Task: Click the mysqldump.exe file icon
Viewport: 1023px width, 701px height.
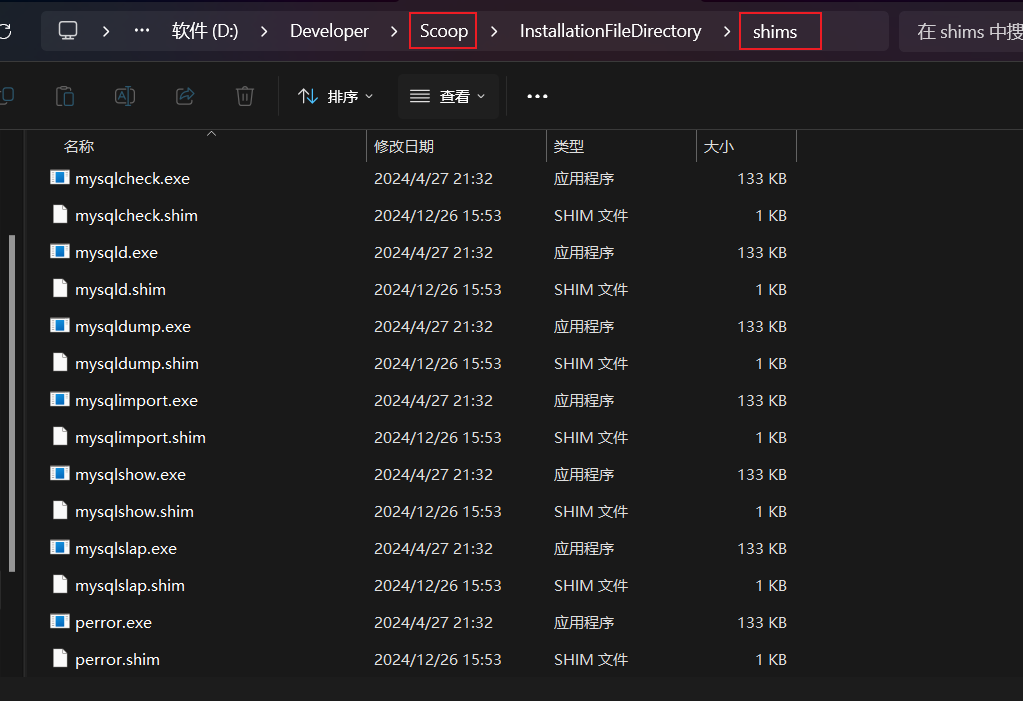Action: (x=60, y=326)
